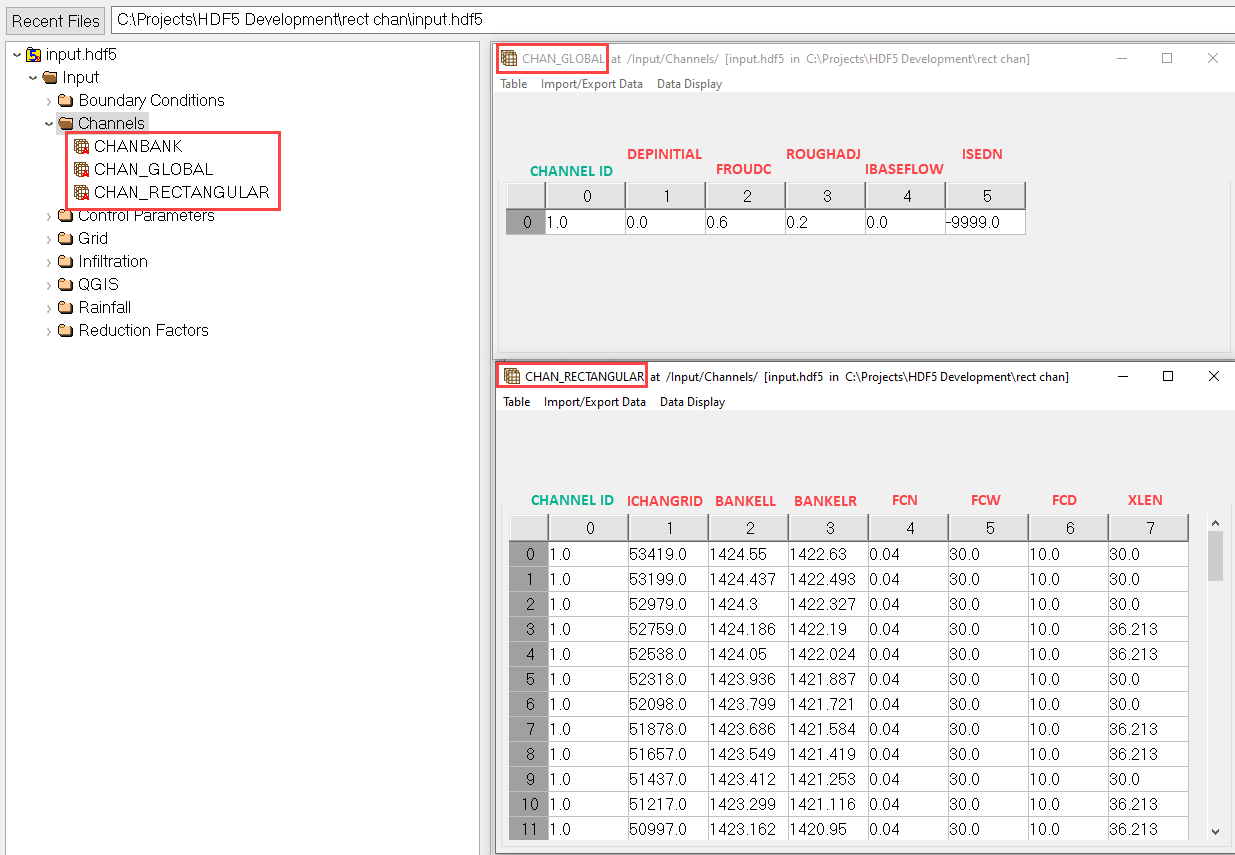This screenshot has height=855, width=1235.
Task: Select the Control Parameters tree item
Action: pos(146,216)
